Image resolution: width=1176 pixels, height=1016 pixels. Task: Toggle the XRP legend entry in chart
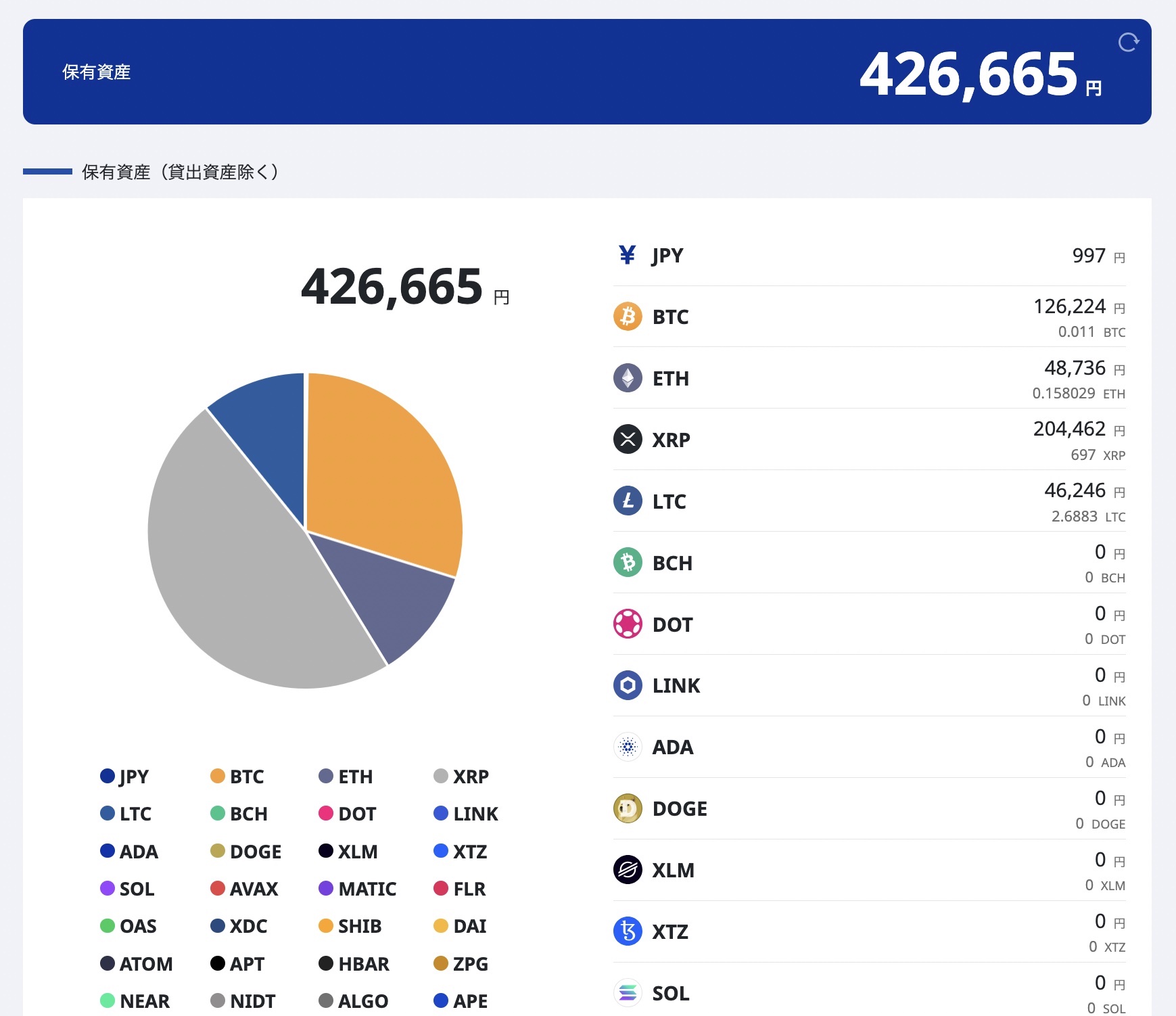pyautogui.click(x=461, y=777)
